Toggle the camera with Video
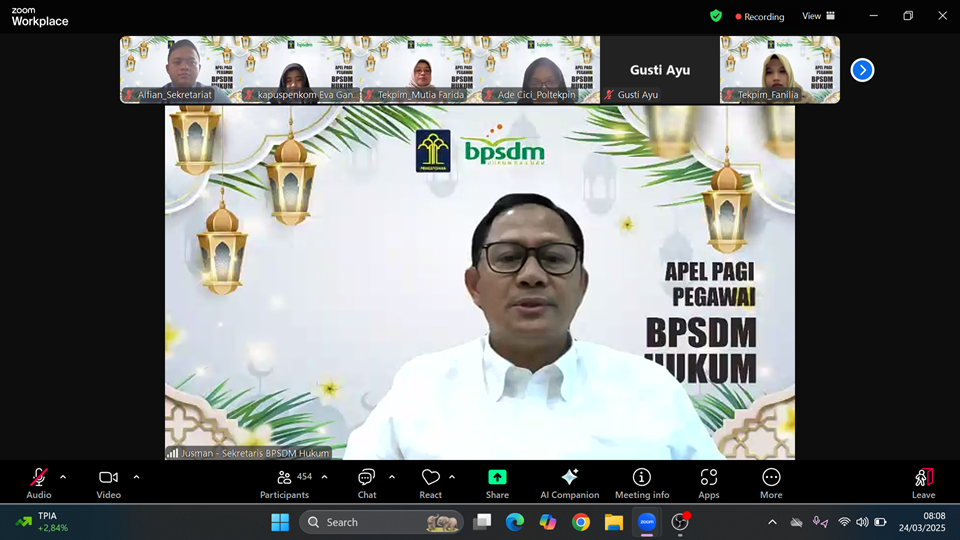The width and height of the screenshot is (960, 540). coord(108,484)
